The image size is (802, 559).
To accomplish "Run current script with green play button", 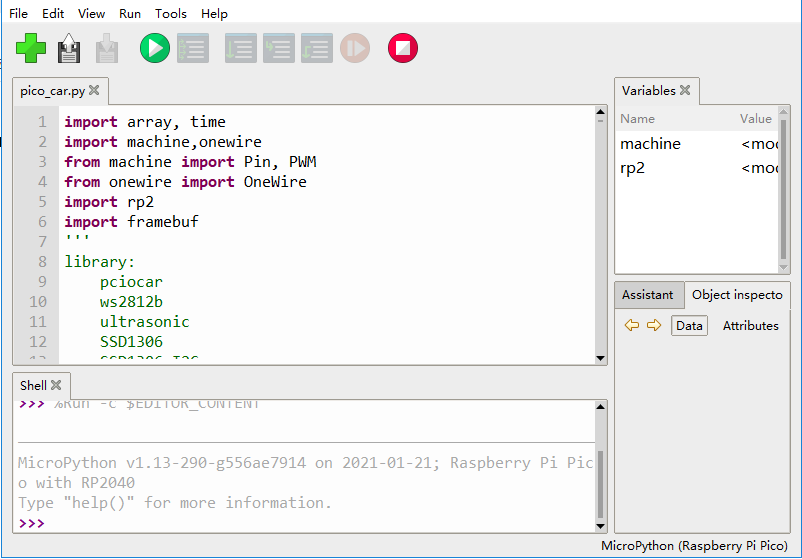I will (x=154, y=48).
